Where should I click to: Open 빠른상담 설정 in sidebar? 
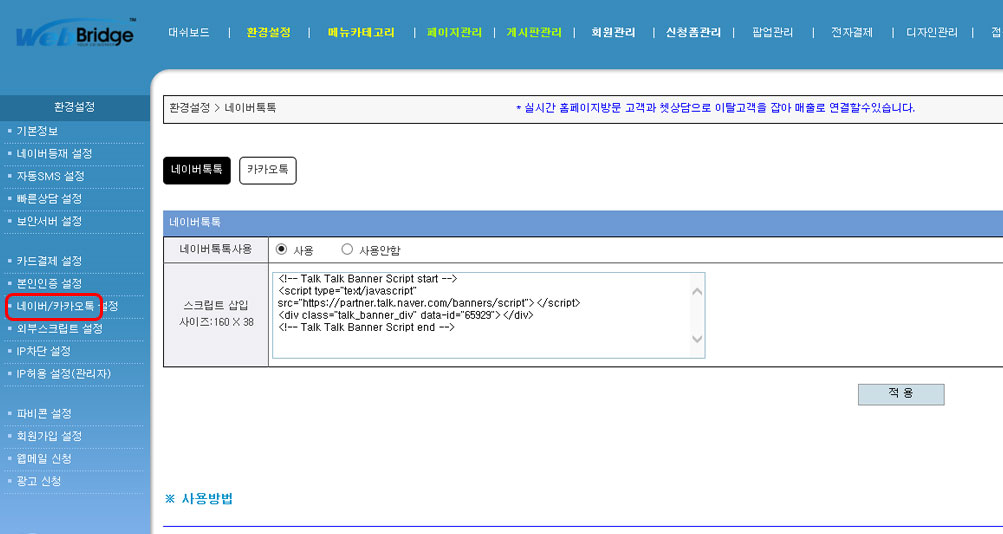point(49,198)
